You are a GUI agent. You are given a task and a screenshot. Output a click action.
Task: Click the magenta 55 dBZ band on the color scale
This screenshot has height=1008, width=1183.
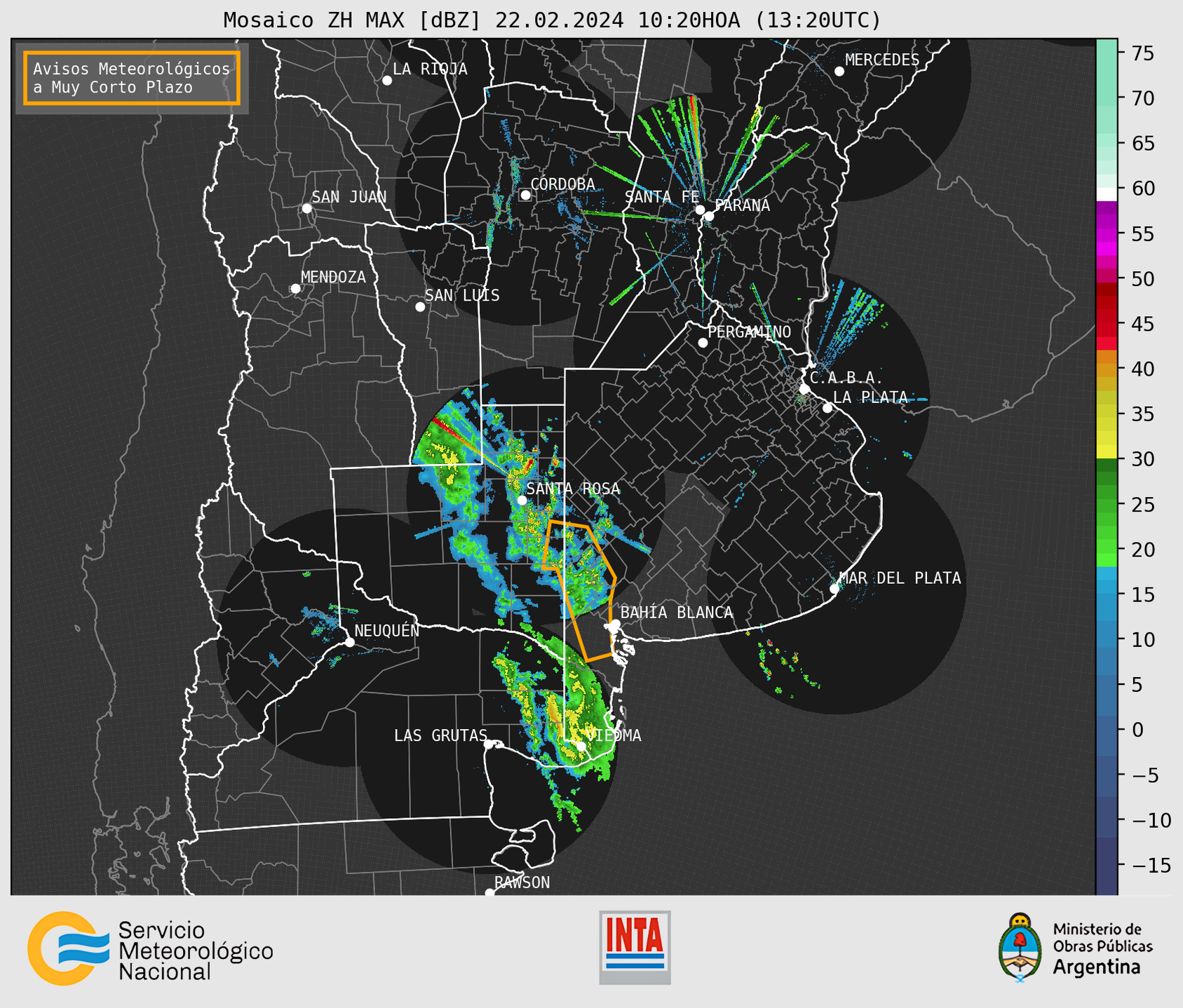click(1107, 233)
